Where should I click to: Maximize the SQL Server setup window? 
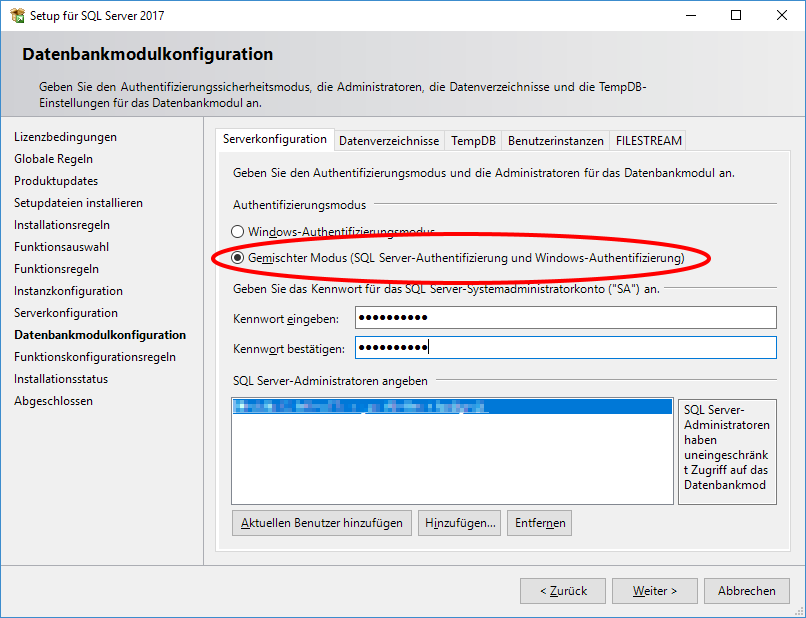pos(736,15)
